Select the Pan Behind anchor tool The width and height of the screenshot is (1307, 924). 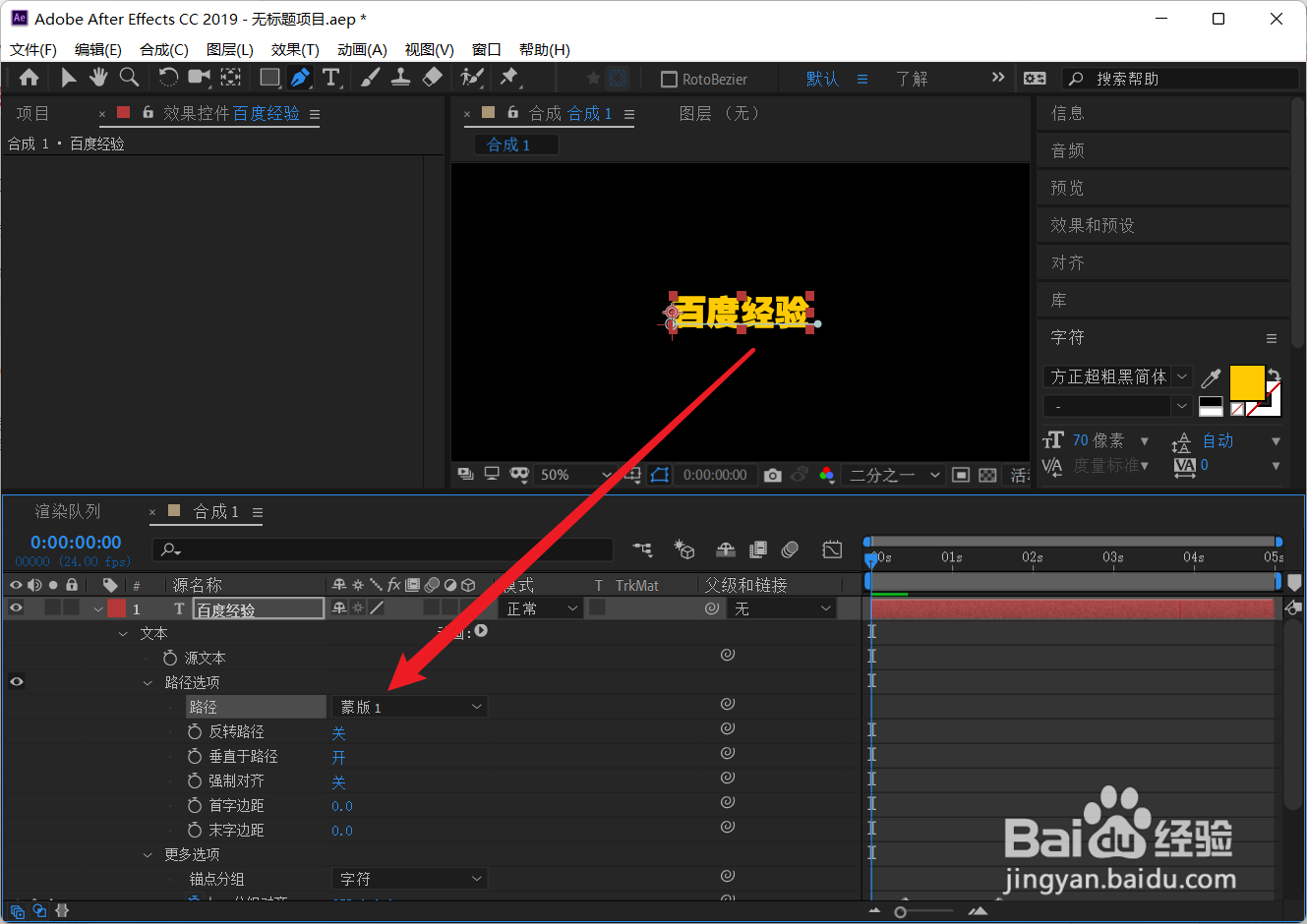click(231, 78)
